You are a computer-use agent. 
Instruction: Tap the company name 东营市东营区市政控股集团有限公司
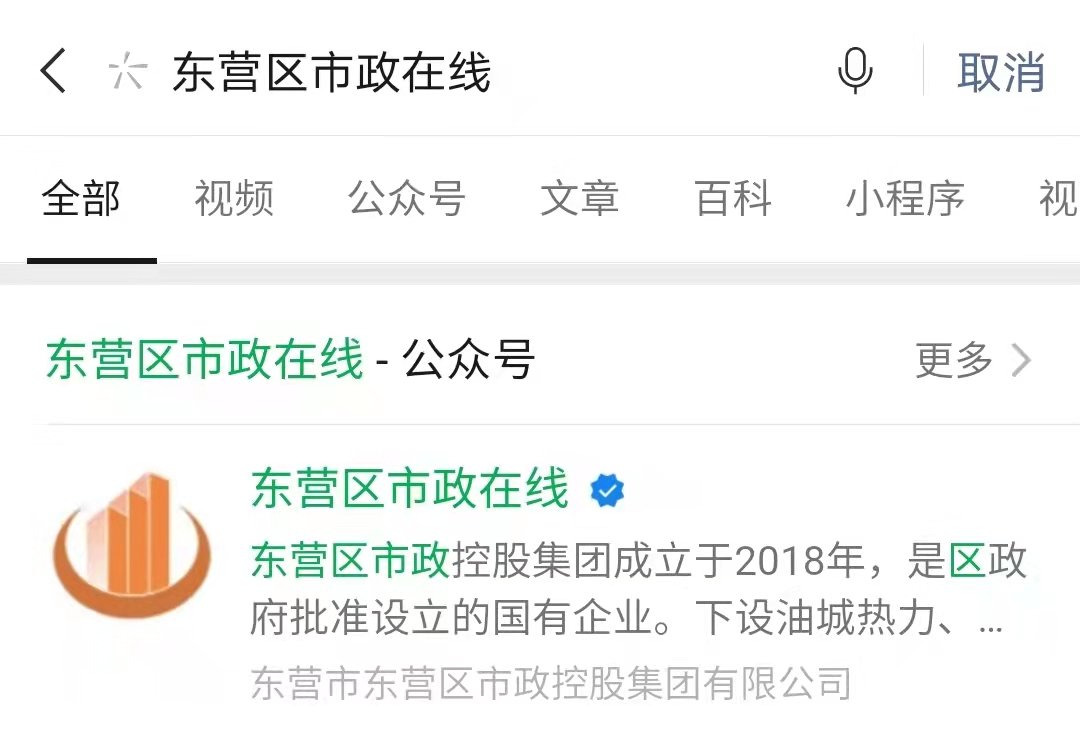click(550, 683)
